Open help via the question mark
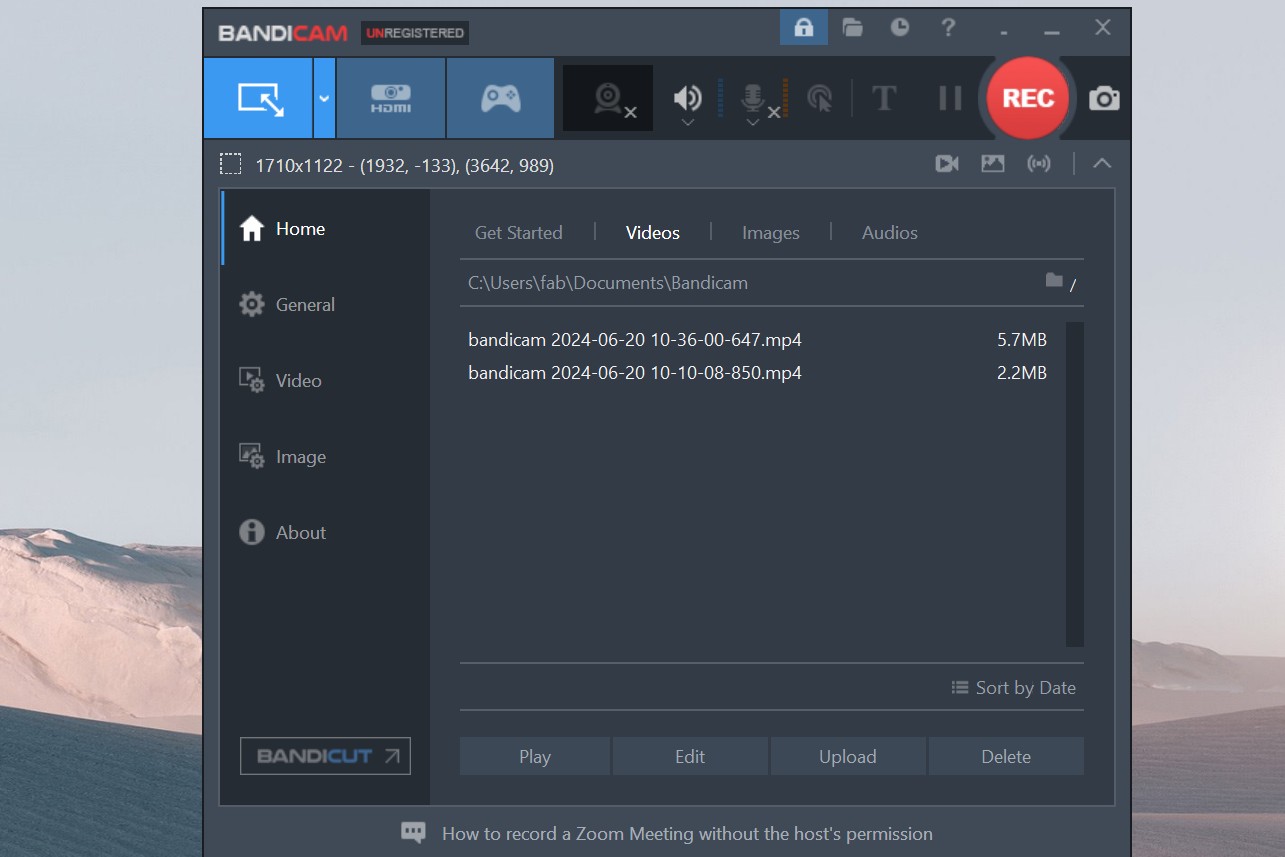This screenshot has width=1285, height=857. (948, 27)
